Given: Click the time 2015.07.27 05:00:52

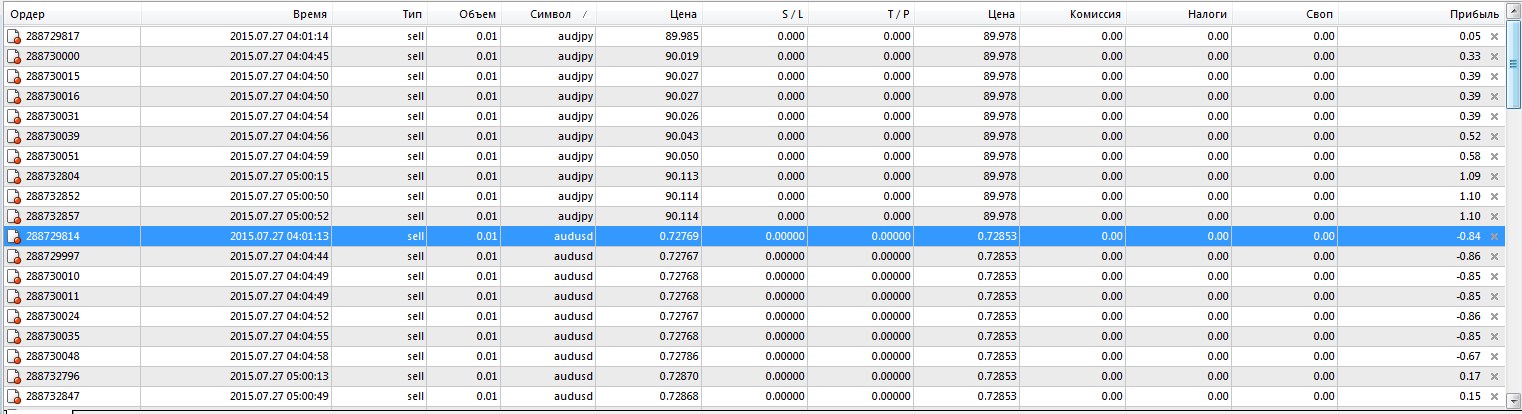Looking at the screenshot, I should click(279, 216).
